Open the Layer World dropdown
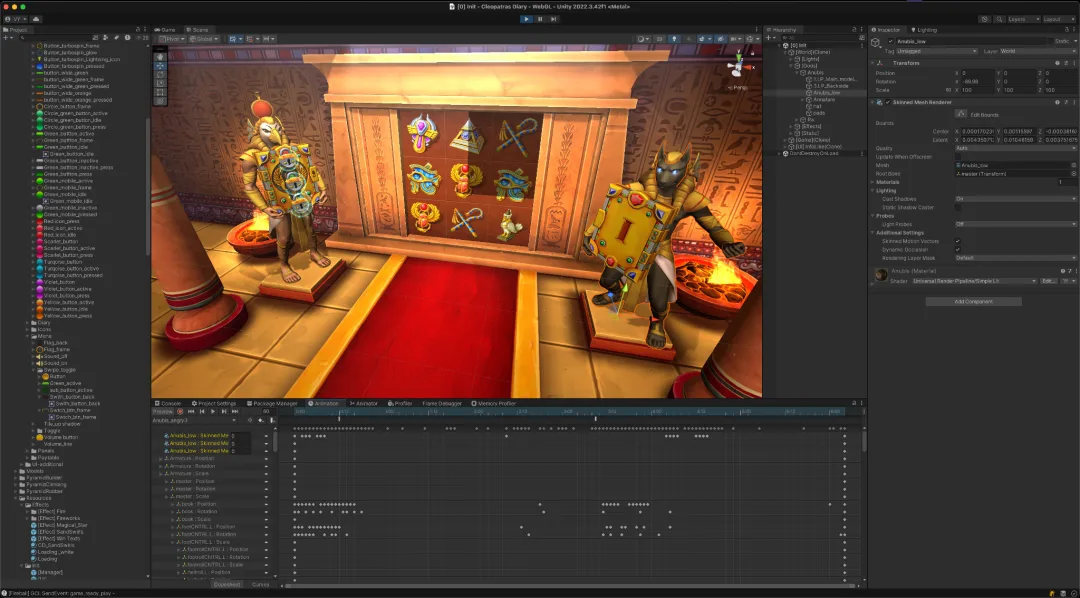The width and height of the screenshot is (1080, 598). pos(1037,51)
